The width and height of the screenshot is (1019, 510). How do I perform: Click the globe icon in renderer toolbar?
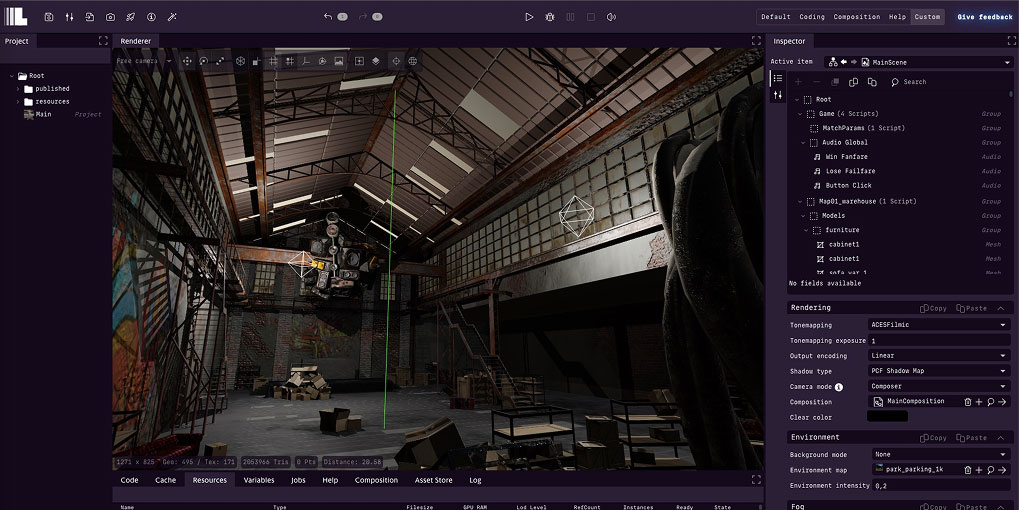413,61
